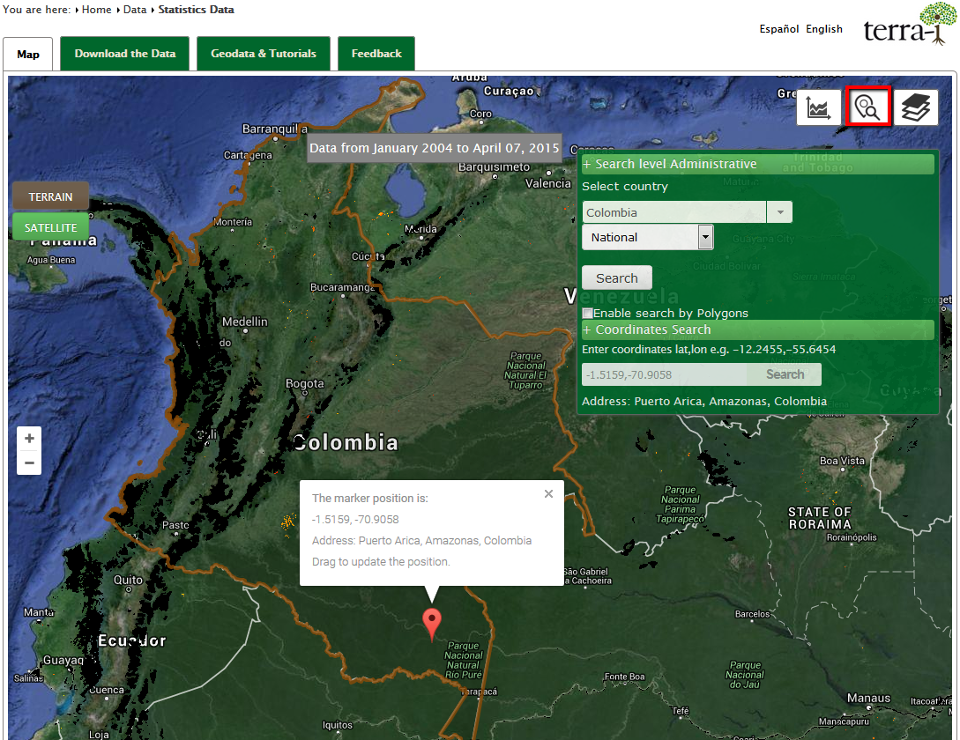Viewport: 960px width, 740px height.
Task: Close the marker position popup
Action: pyautogui.click(x=549, y=494)
